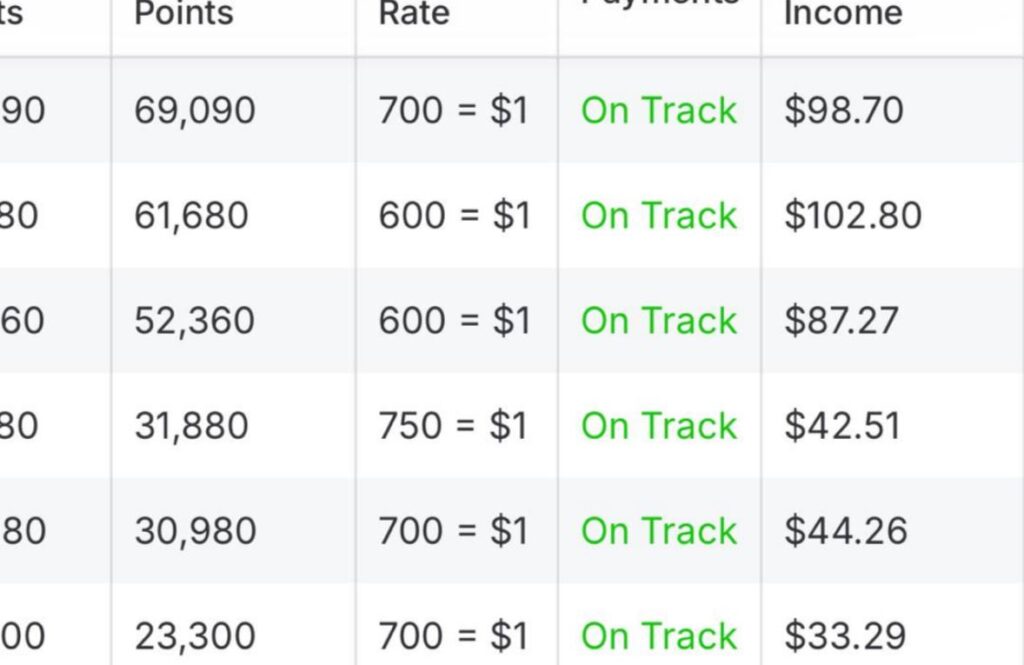Pick the 30,980 points cell
This screenshot has width=1024, height=665.
pyautogui.click(x=195, y=531)
